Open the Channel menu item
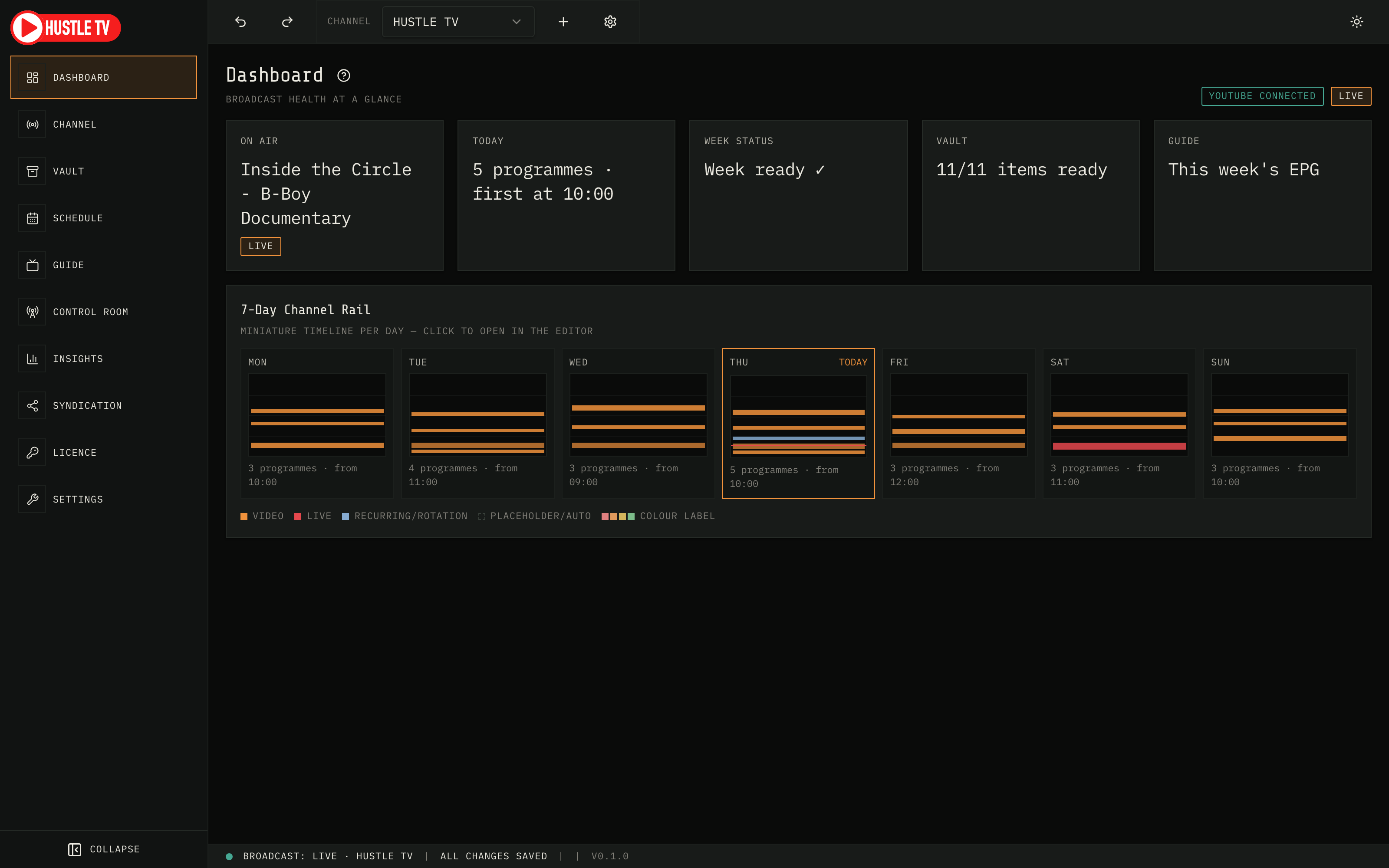 click(x=104, y=125)
